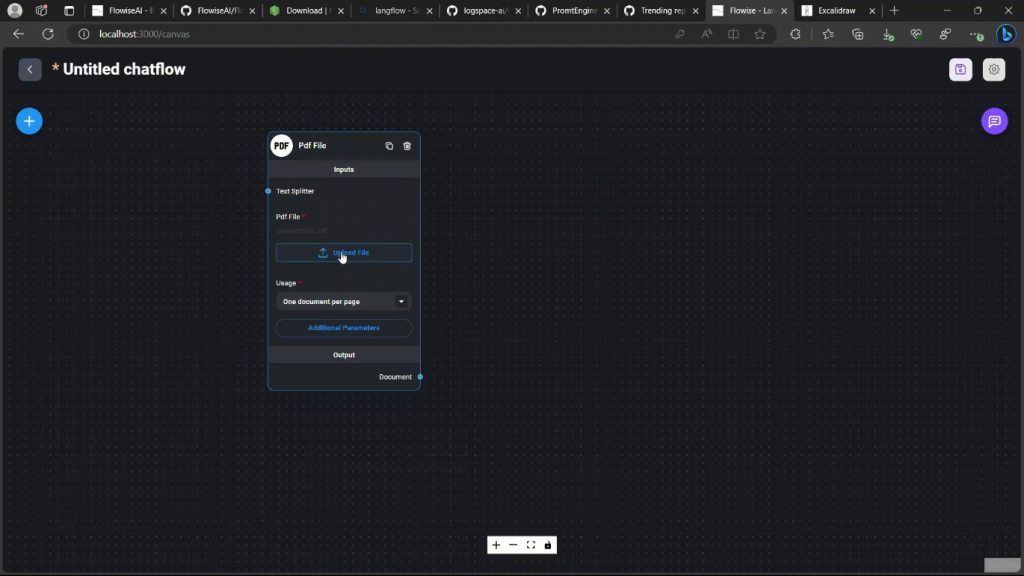Open browser profile sharing icon
This screenshot has width=1024, height=576.
click(945, 34)
